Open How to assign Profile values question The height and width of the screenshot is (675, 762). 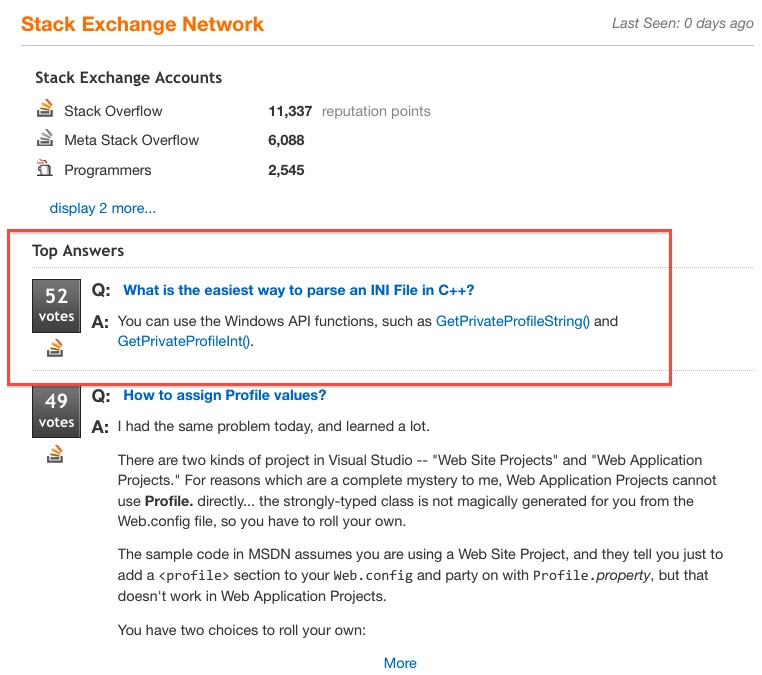(x=225, y=395)
